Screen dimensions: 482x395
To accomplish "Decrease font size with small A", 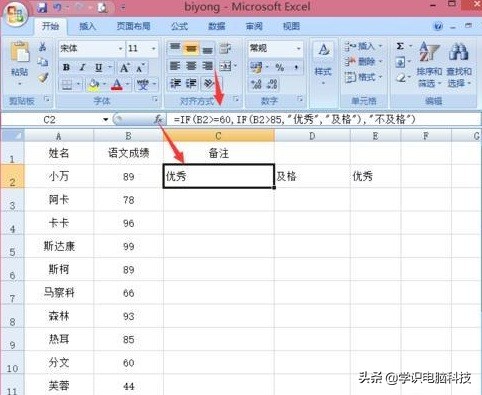I will (x=140, y=68).
